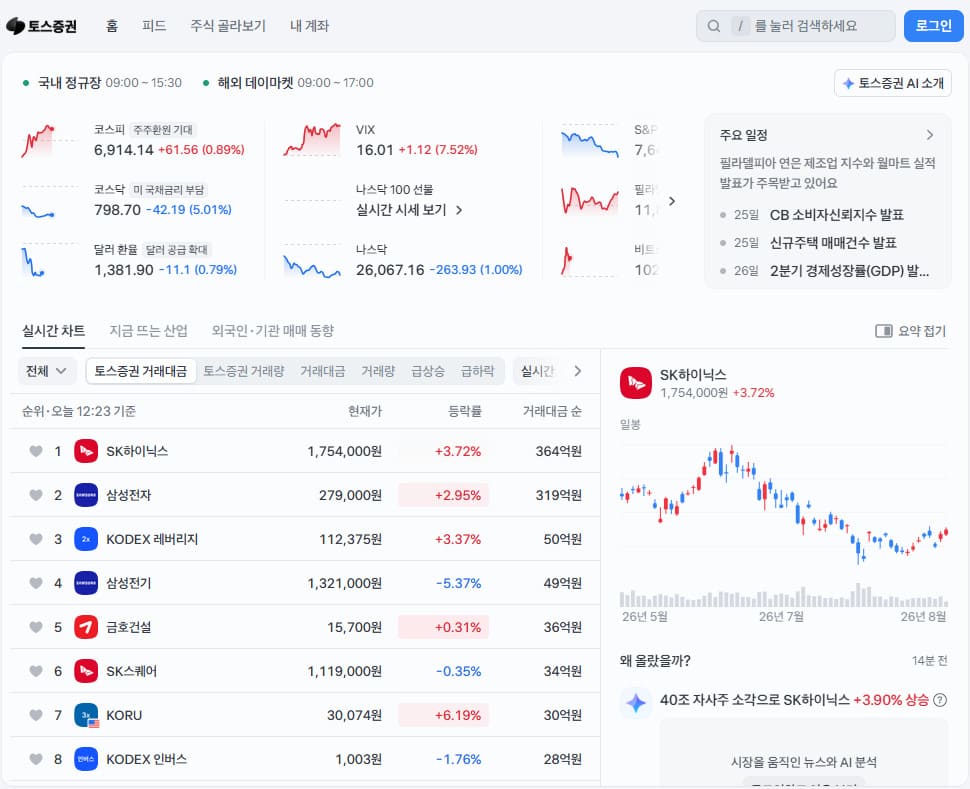Click the SK하이닉스 logo in row 1
The image size is (970, 789).
tap(86, 451)
